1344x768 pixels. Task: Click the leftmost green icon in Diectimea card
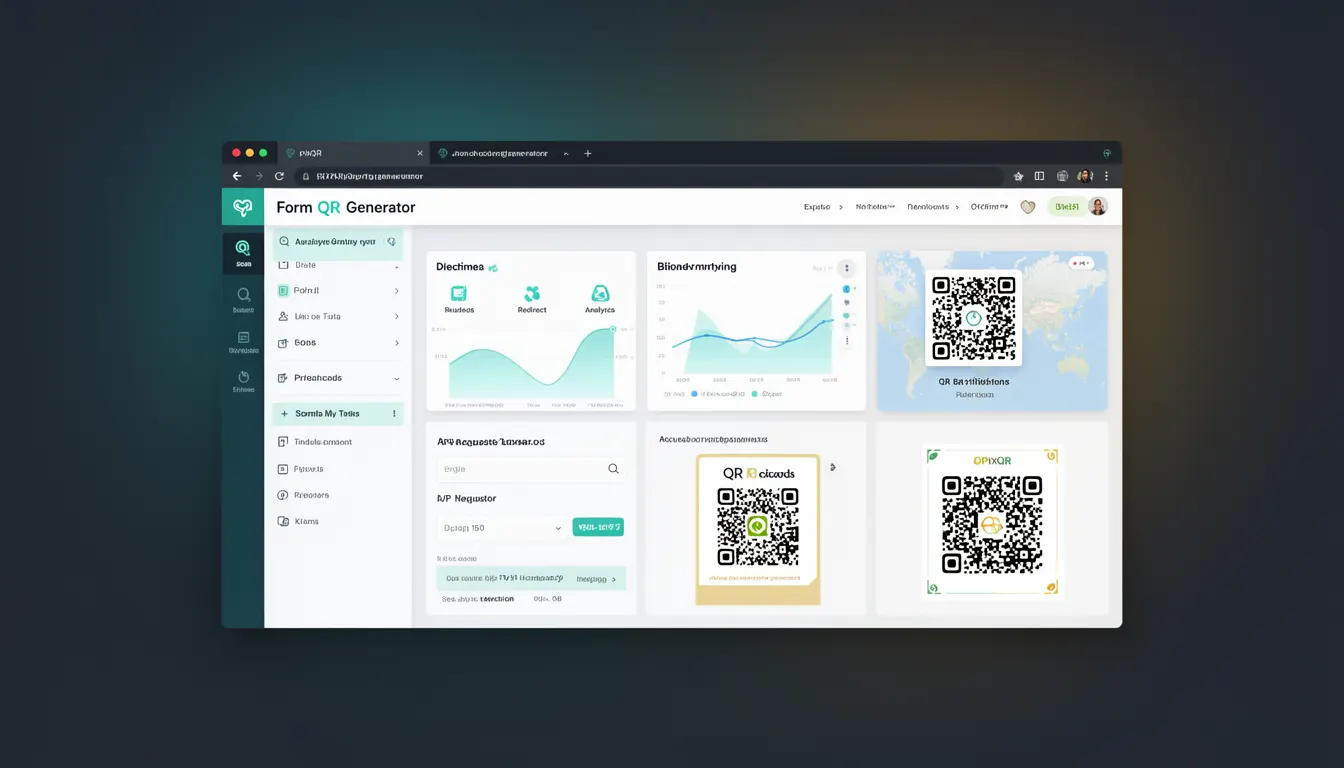click(x=459, y=293)
